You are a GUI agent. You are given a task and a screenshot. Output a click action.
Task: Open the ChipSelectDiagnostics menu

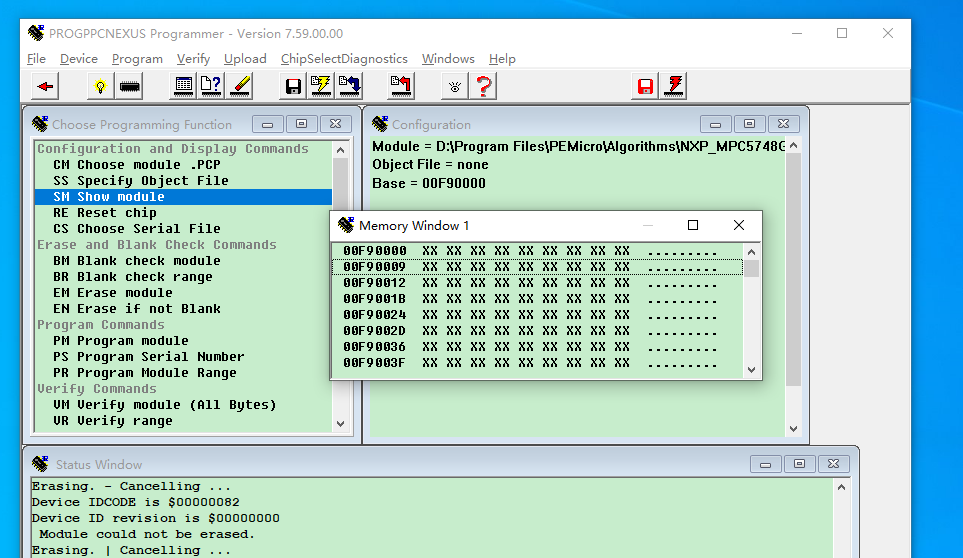pos(344,58)
